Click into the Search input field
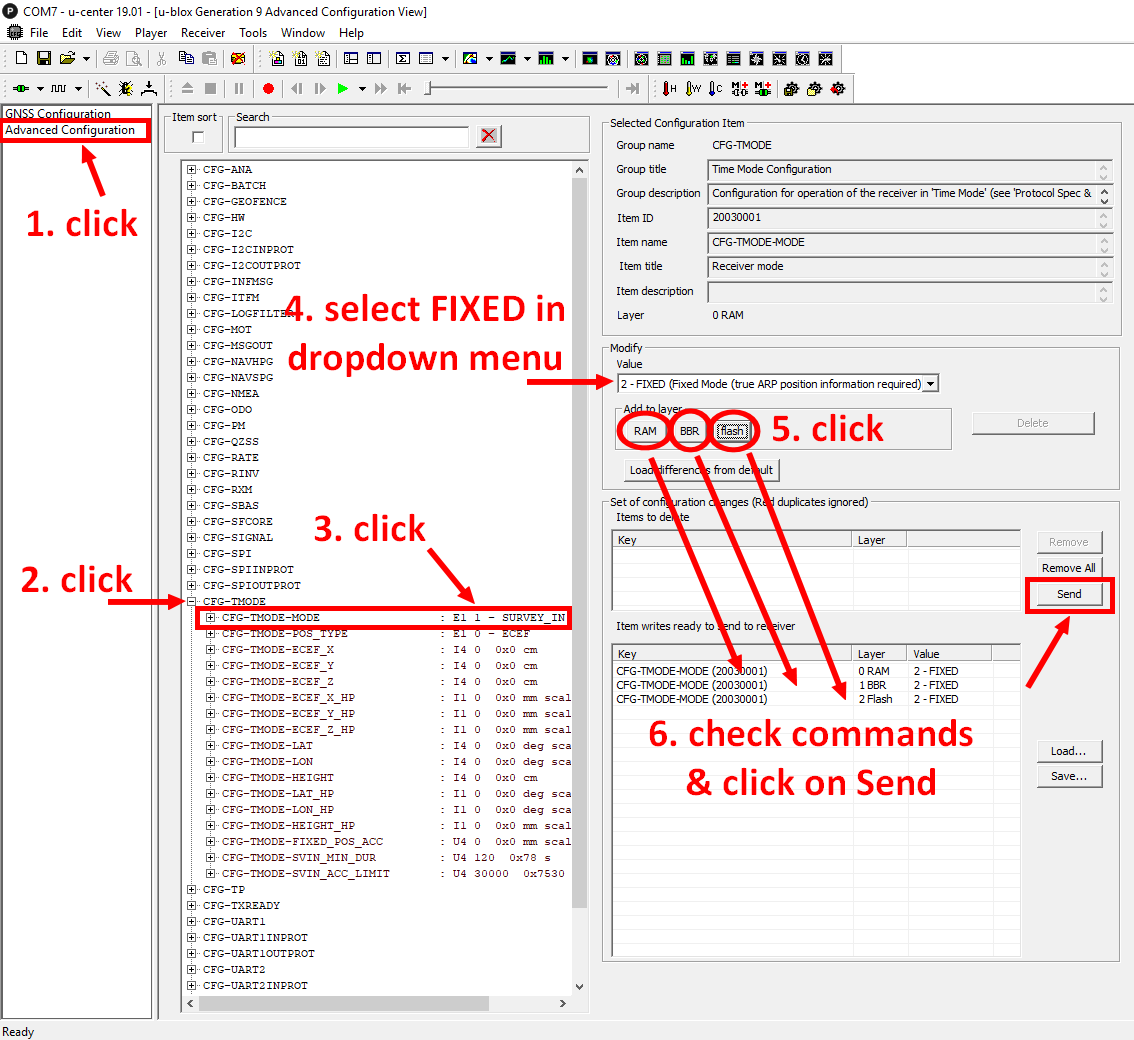 351,137
